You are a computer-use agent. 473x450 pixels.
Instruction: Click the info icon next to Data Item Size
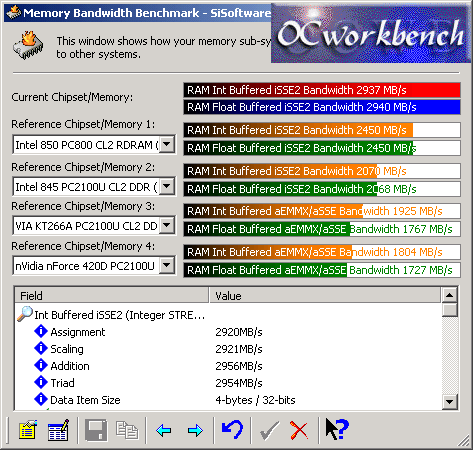[41, 399]
